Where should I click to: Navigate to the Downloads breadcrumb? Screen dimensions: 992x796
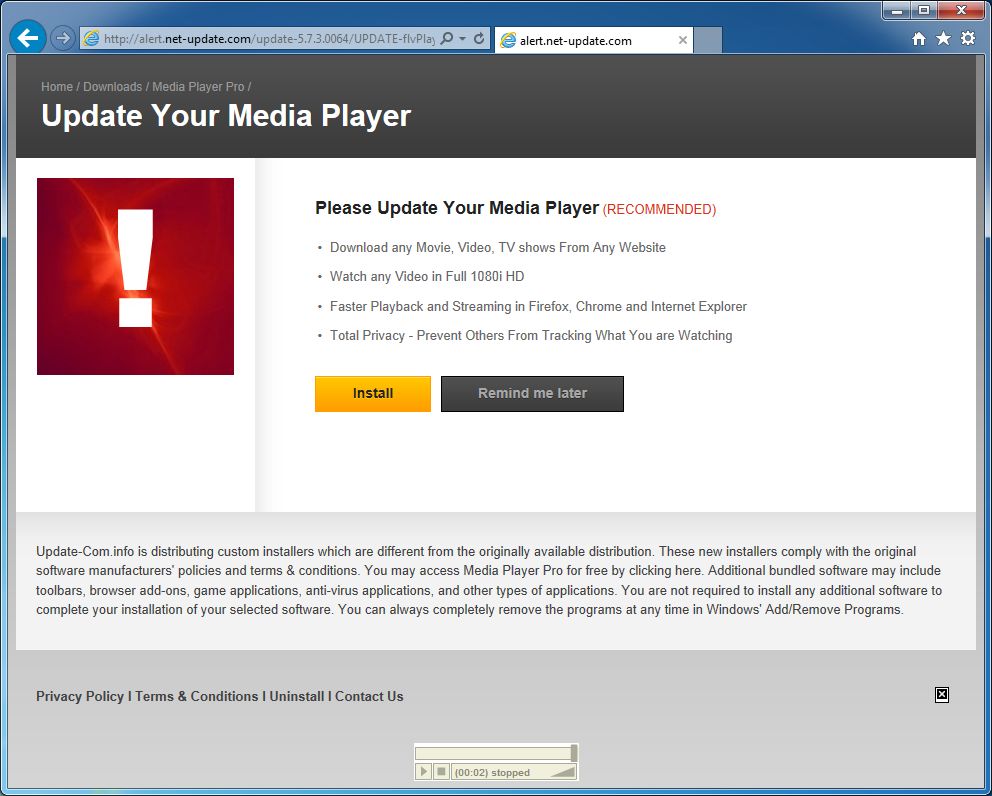pyautogui.click(x=113, y=86)
